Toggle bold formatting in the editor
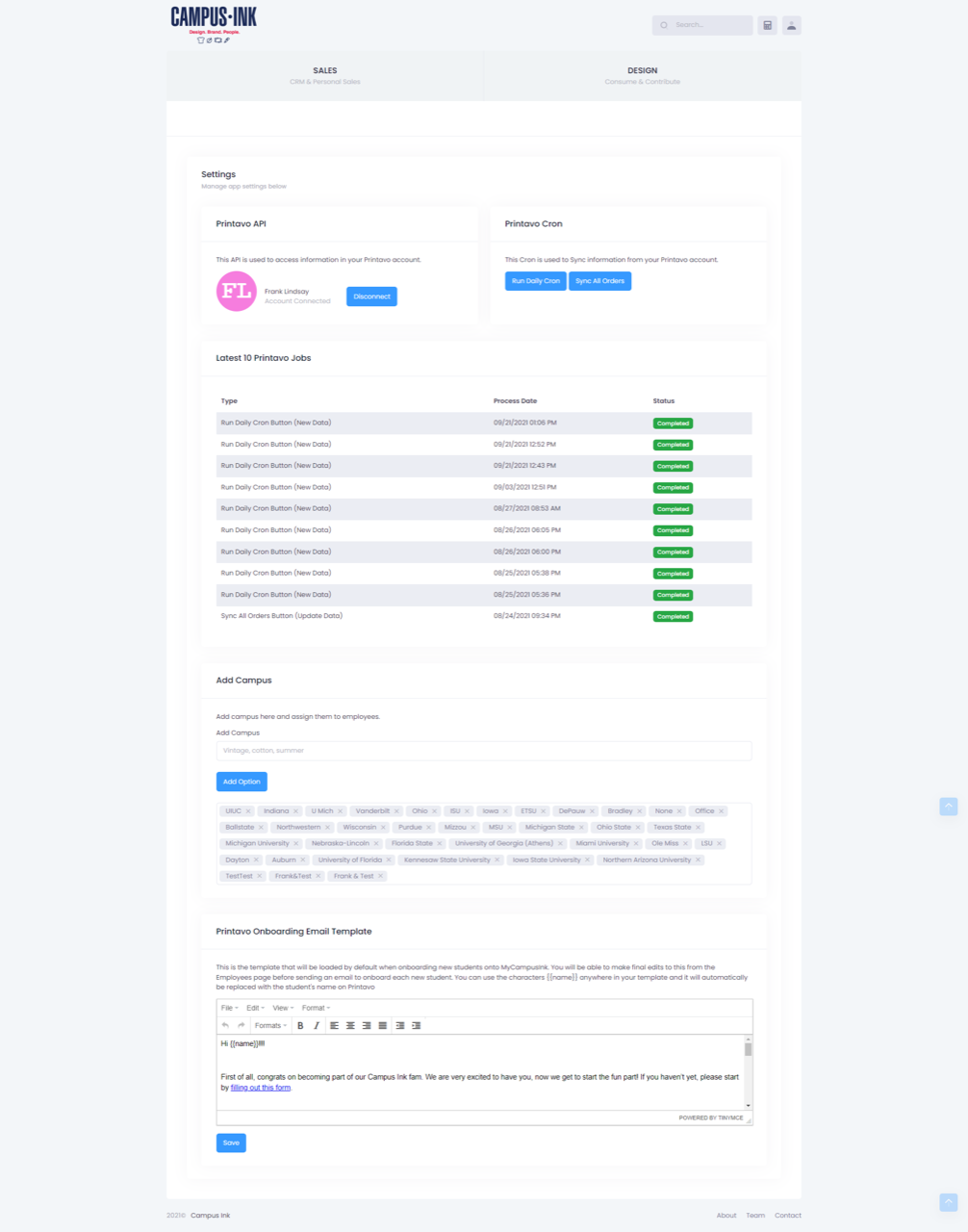Screen dimensions: 968x1232 point(300,1025)
